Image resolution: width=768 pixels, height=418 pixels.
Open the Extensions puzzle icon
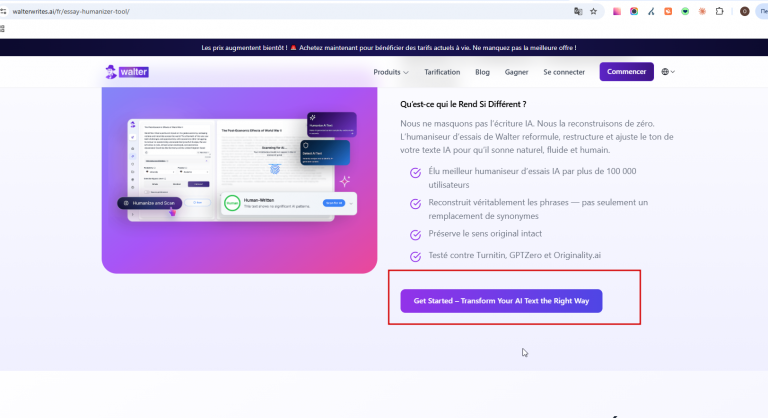pyautogui.click(x=719, y=11)
